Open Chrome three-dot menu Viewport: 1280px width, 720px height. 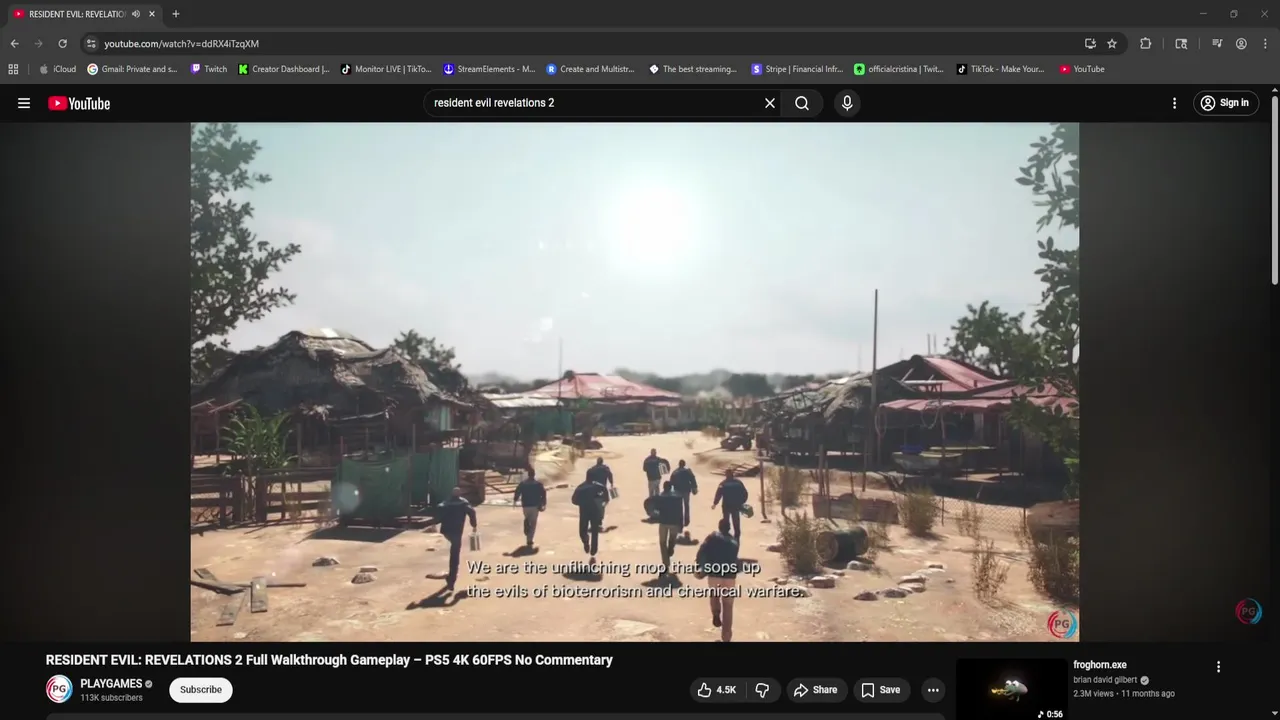(1265, 44)
